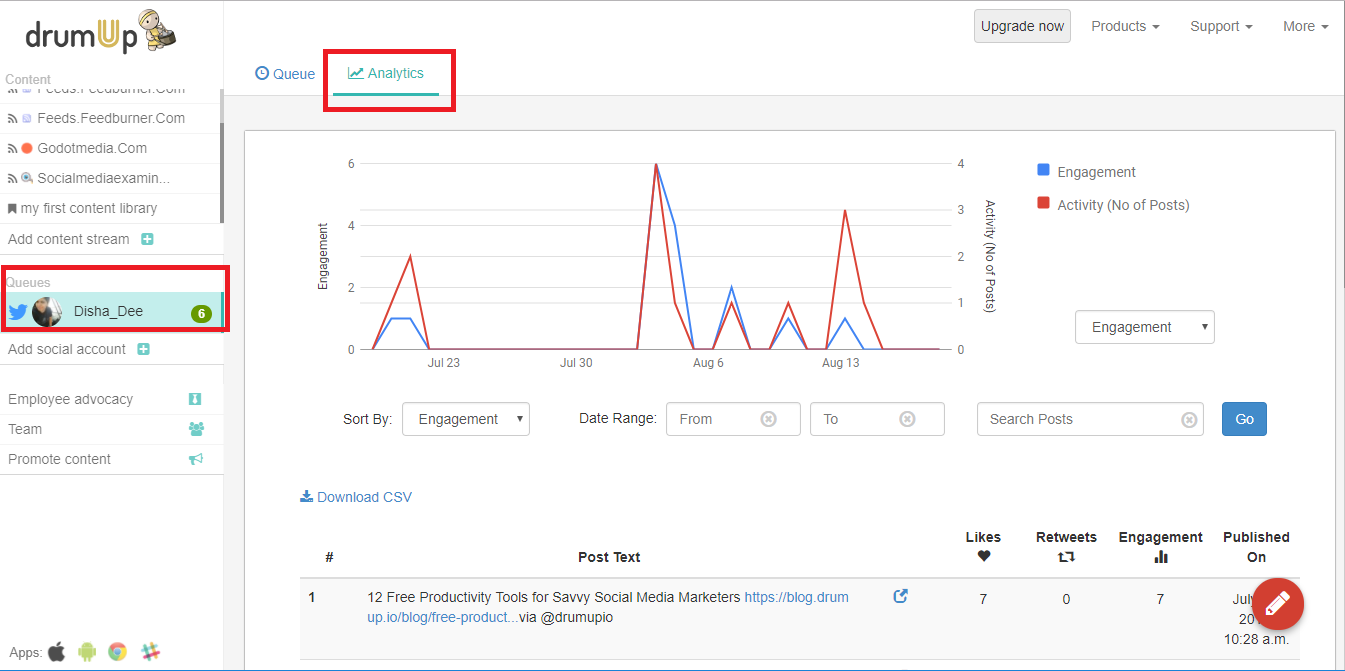The width and height of the screenshot is (1345, 671).
Task: Open the chart metric Engagement dropdown
Action: coord(1145,327)
